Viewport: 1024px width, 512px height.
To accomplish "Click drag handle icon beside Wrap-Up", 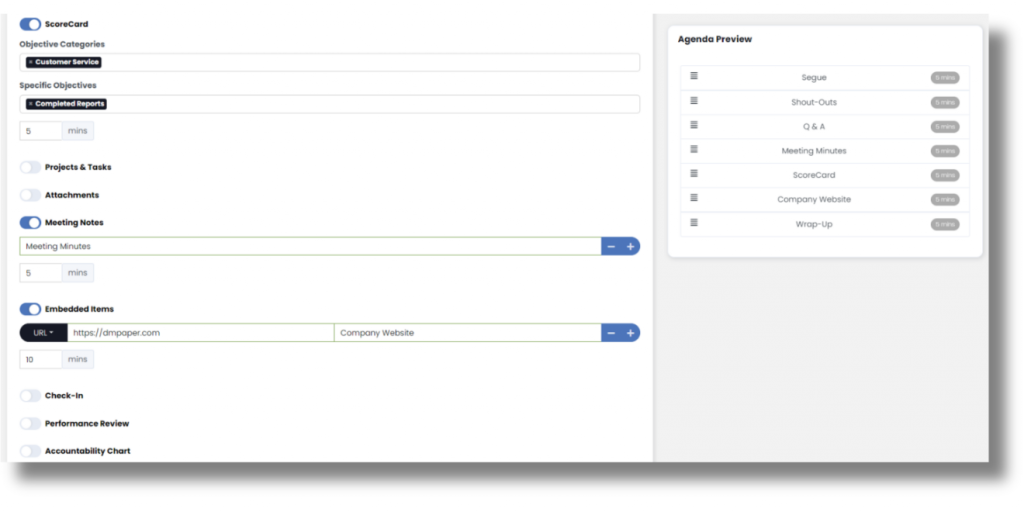I will tap(694, 223).
